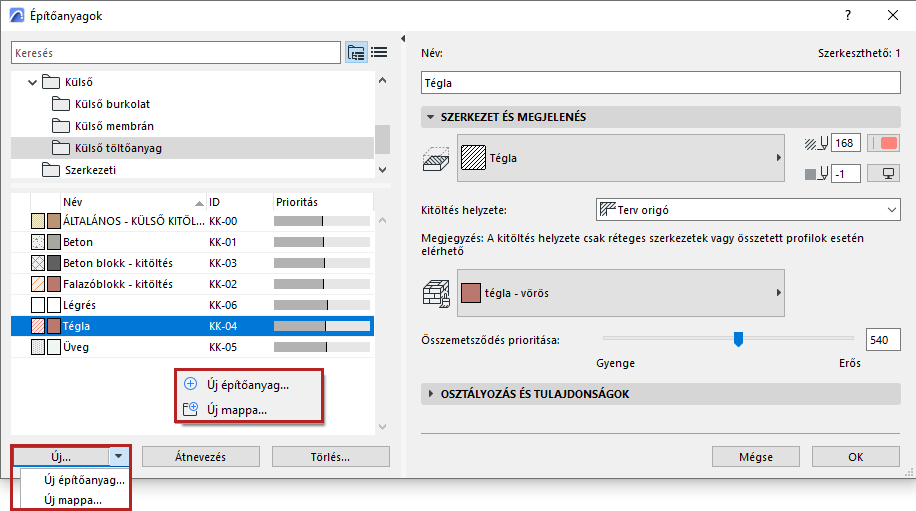
Task: Open the Tégla cut fill selector
Action: pyautogui.click(x=620, y=158)
